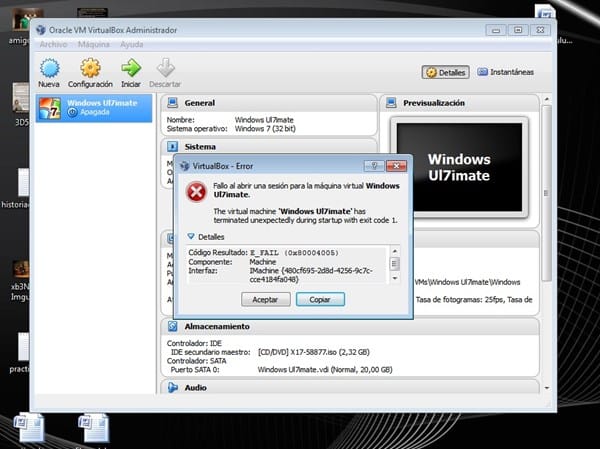Click the Audio section icon

[x=173, y=387]
